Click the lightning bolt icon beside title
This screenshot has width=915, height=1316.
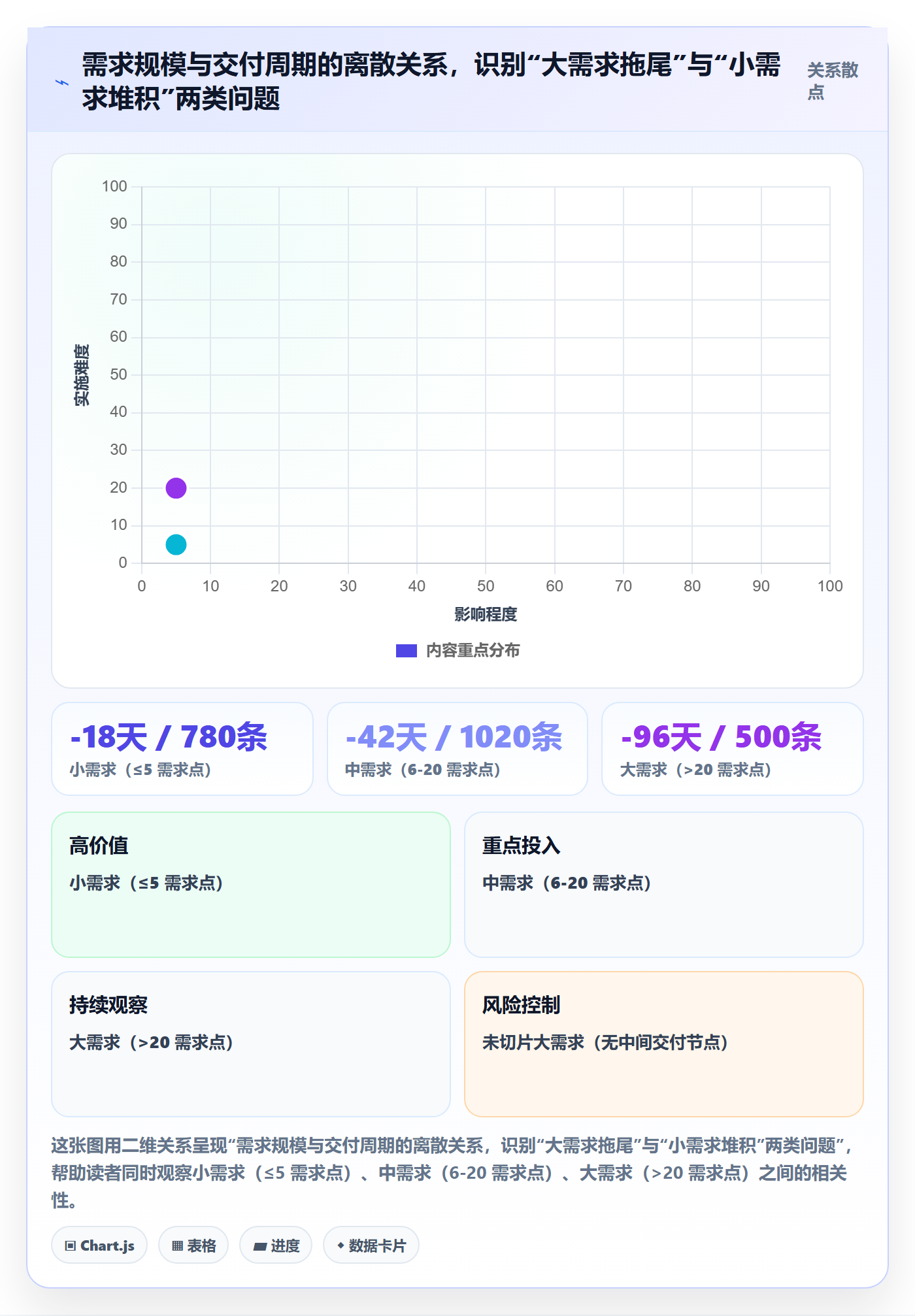click(62, 82)
